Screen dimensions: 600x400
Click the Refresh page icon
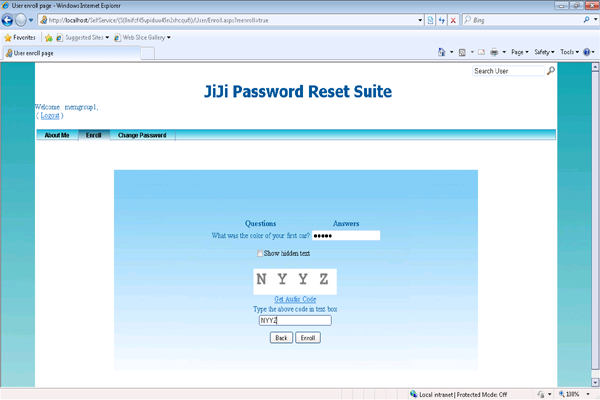pos(442,20)
